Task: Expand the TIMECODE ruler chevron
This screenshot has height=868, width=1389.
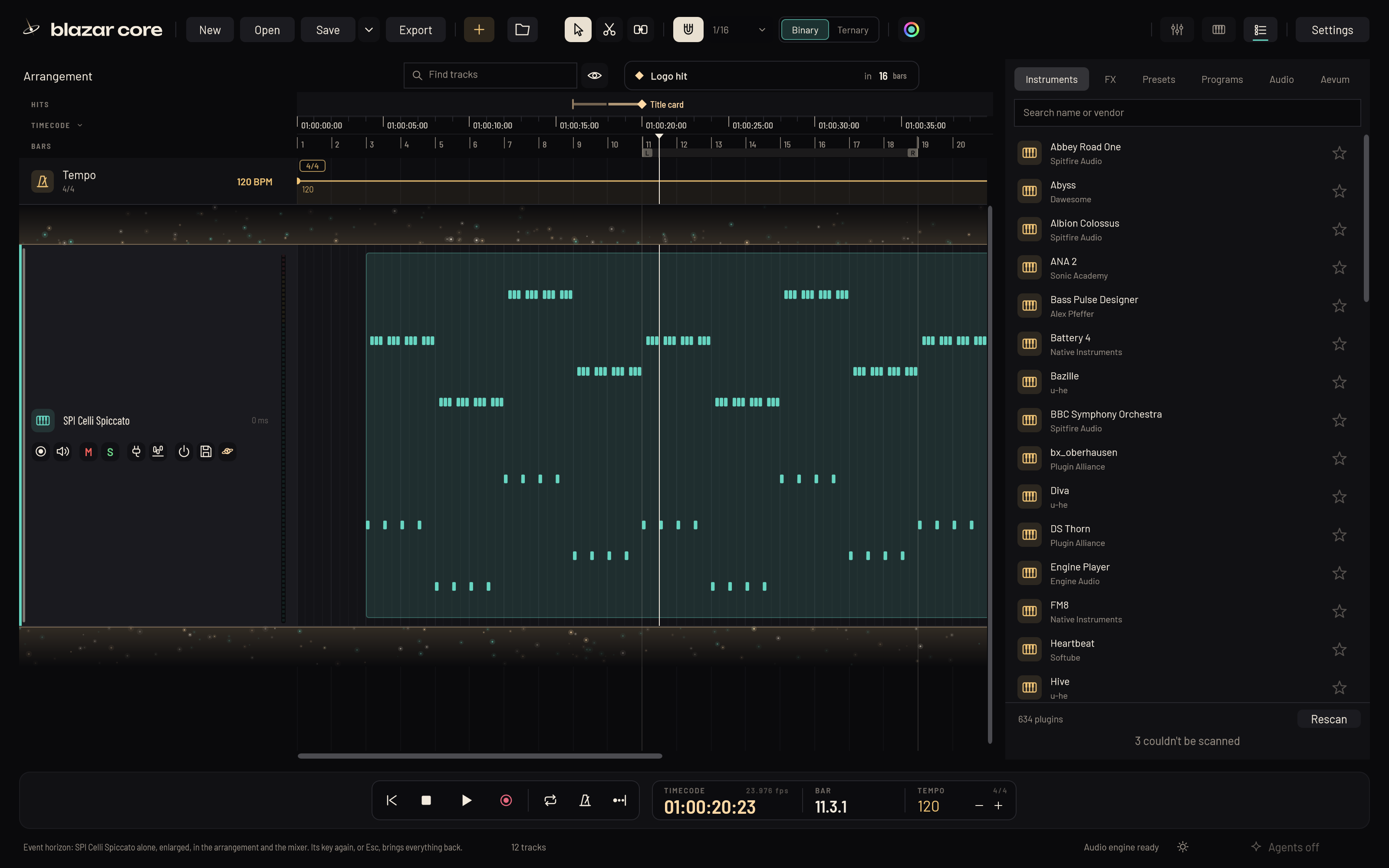Action: pos(80,125)
